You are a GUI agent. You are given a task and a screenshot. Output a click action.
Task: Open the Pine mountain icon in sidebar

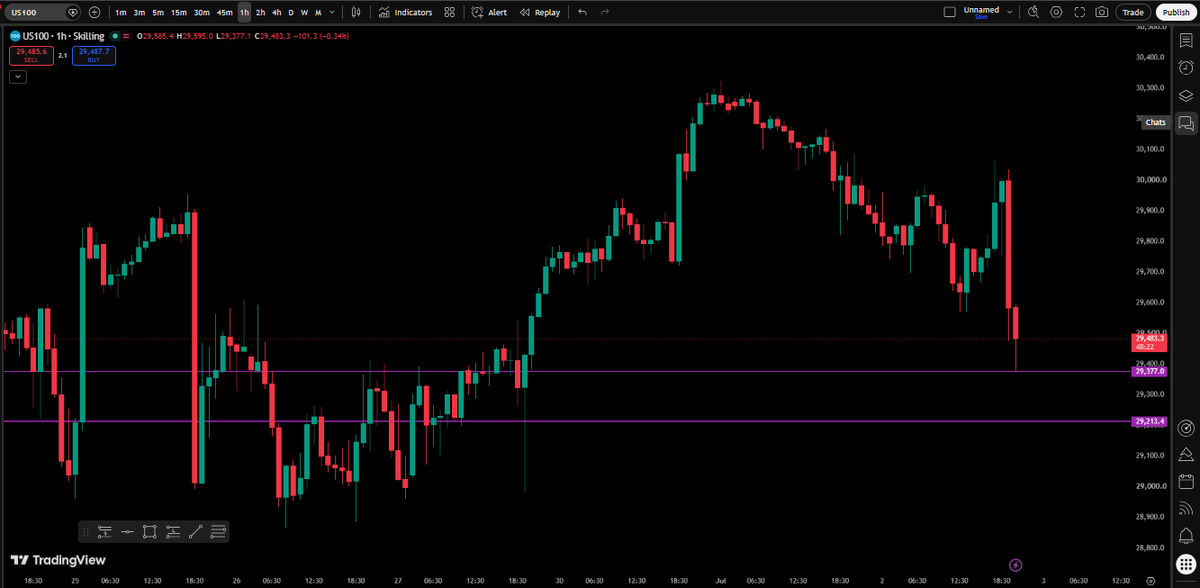1186,455
